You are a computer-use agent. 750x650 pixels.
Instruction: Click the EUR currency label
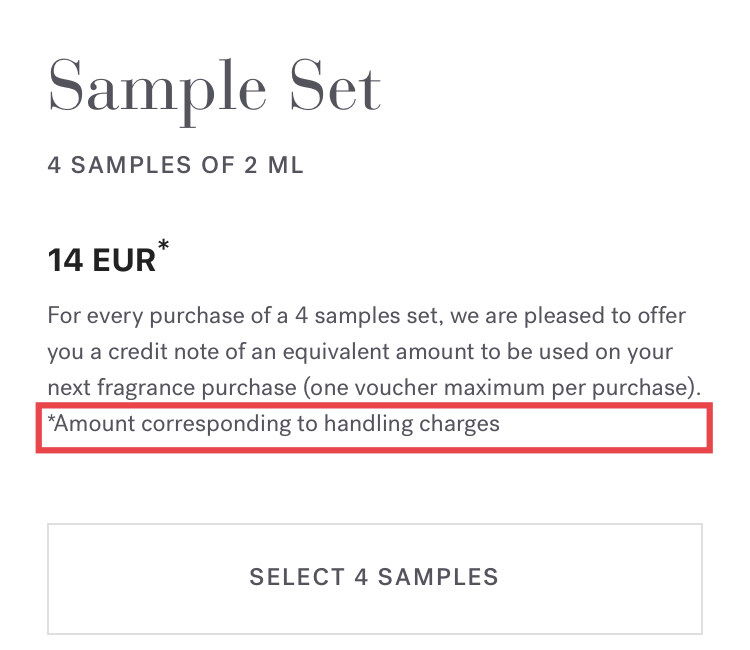124,261
